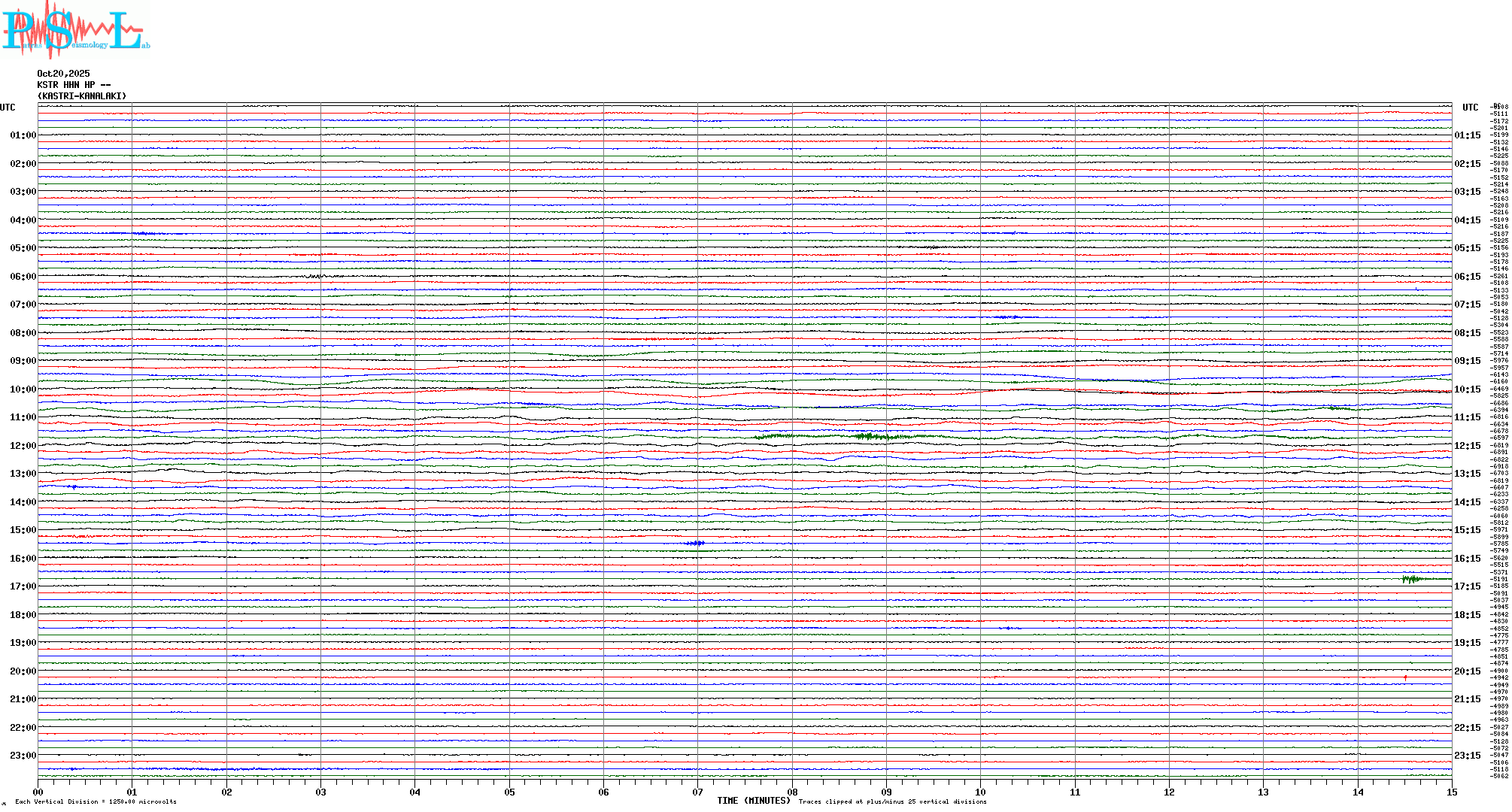The width and height of the screenshot is (1512, 812).
Task: Click the 12:00 hour label on left
Action: 23,446
